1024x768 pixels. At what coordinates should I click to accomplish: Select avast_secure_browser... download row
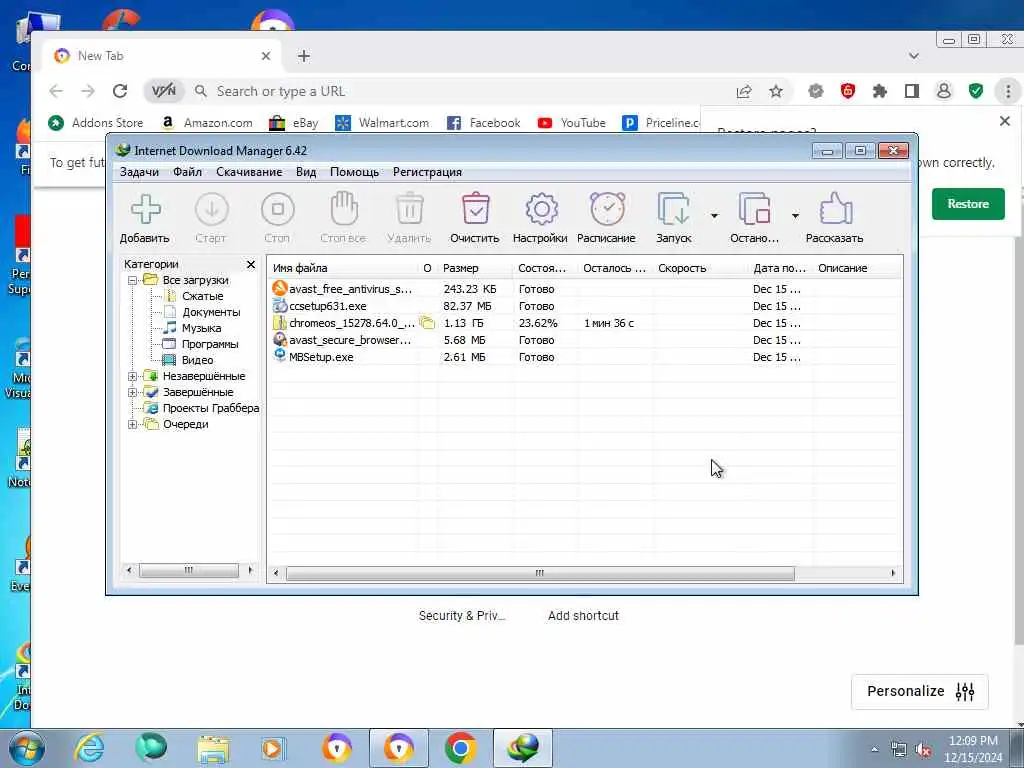(x=584, y=340)
